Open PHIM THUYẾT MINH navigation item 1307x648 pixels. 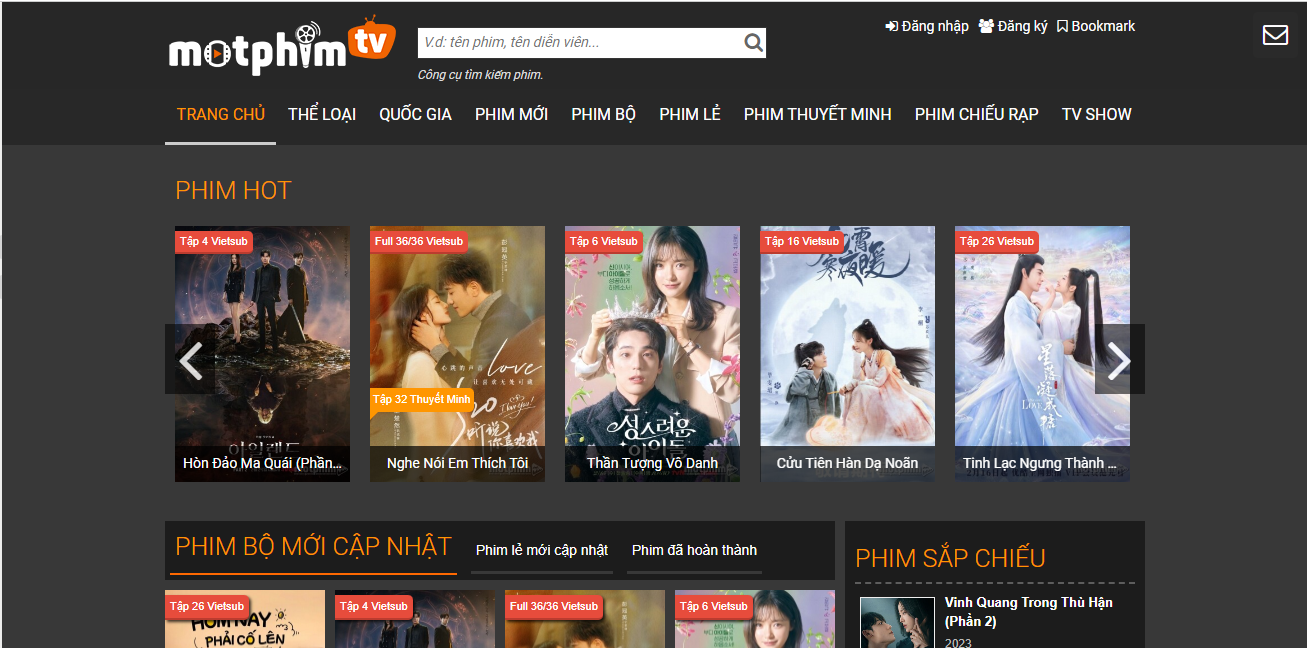coord(817,114)
